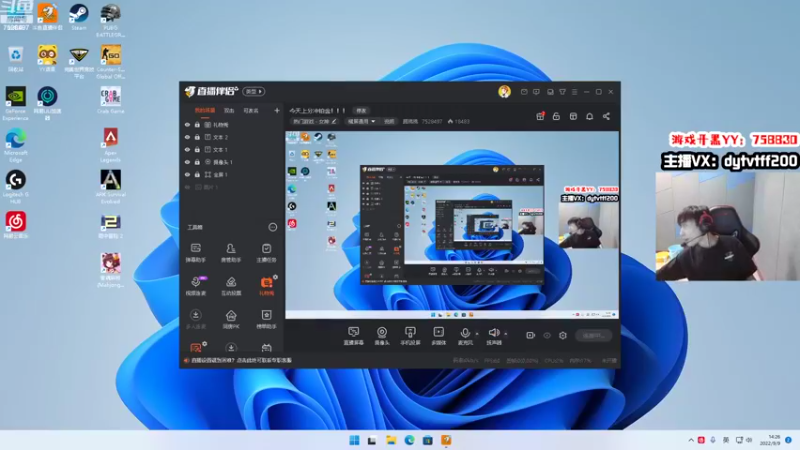Screen dimensions: 800x450
Task: Open the gift box icon with red badge
Action: tap(540, 116)
